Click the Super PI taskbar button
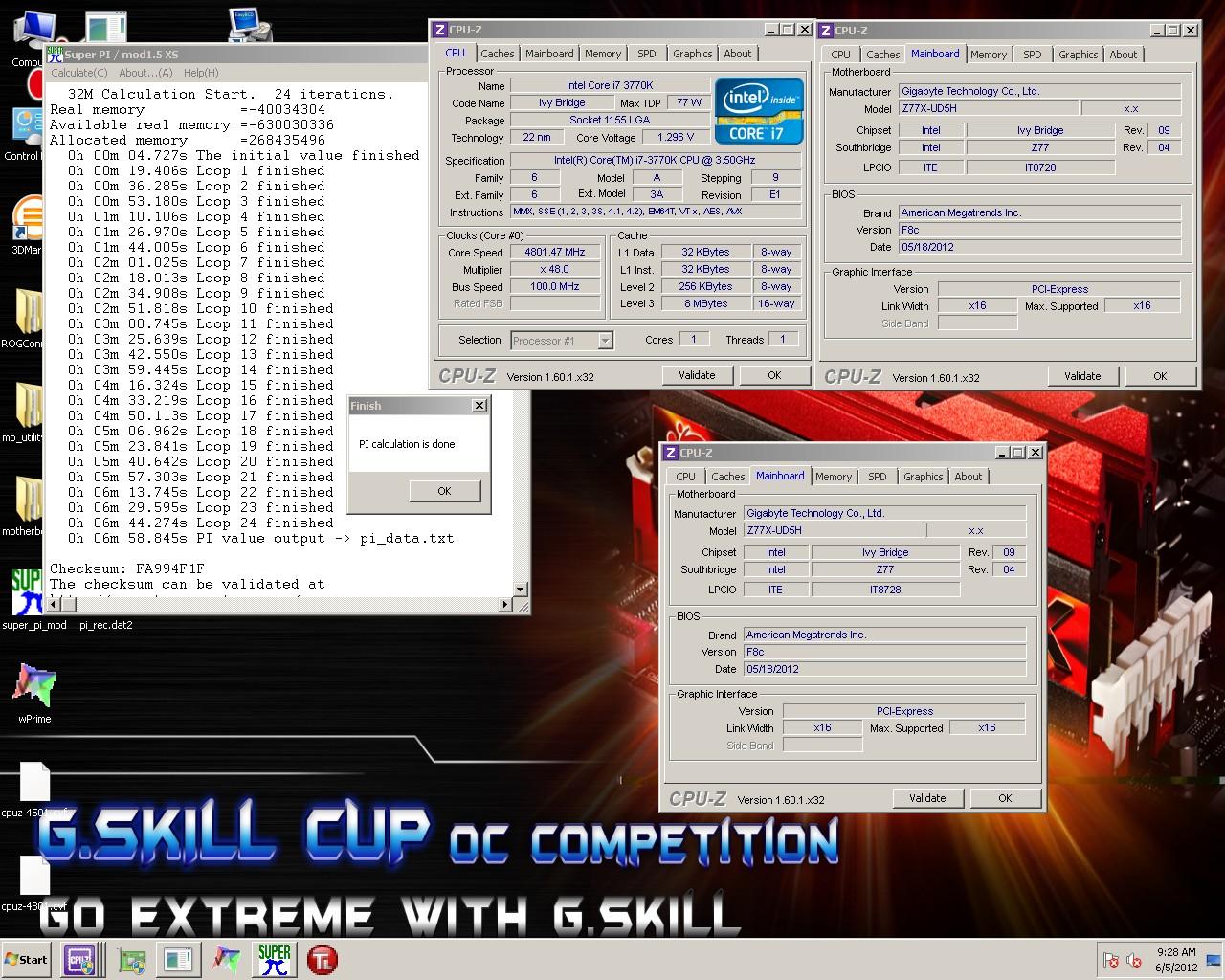 click(274, 960)
